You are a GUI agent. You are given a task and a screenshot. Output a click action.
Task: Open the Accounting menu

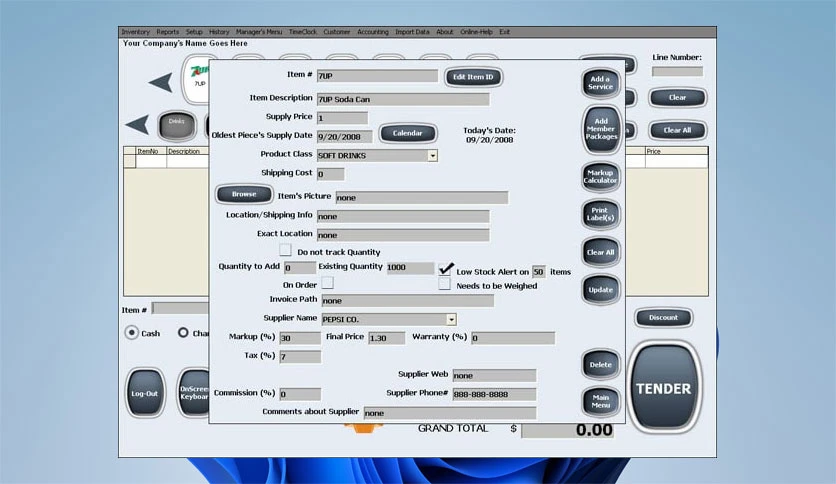coord(373,32)
